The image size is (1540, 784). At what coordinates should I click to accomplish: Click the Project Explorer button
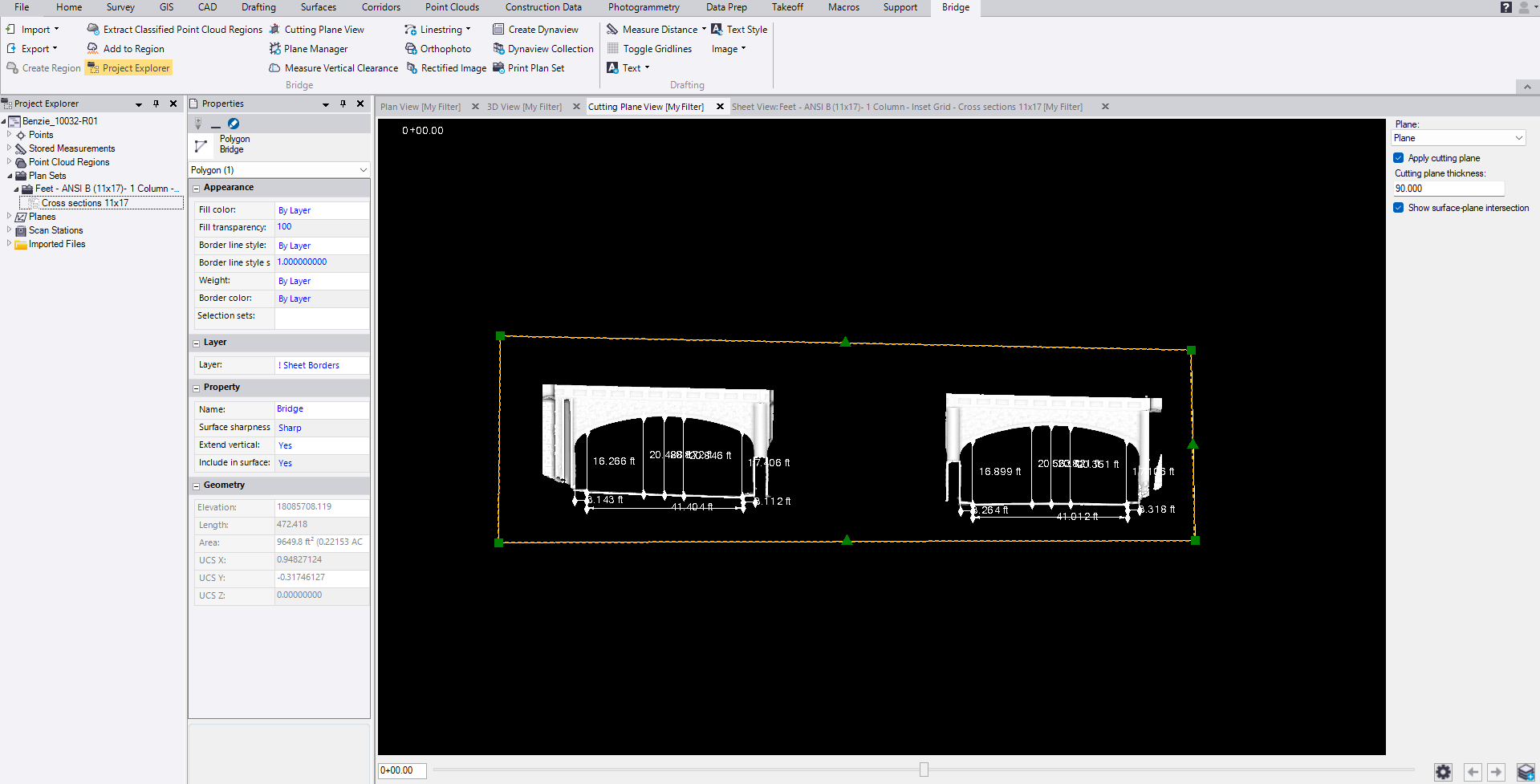(128, 68)
